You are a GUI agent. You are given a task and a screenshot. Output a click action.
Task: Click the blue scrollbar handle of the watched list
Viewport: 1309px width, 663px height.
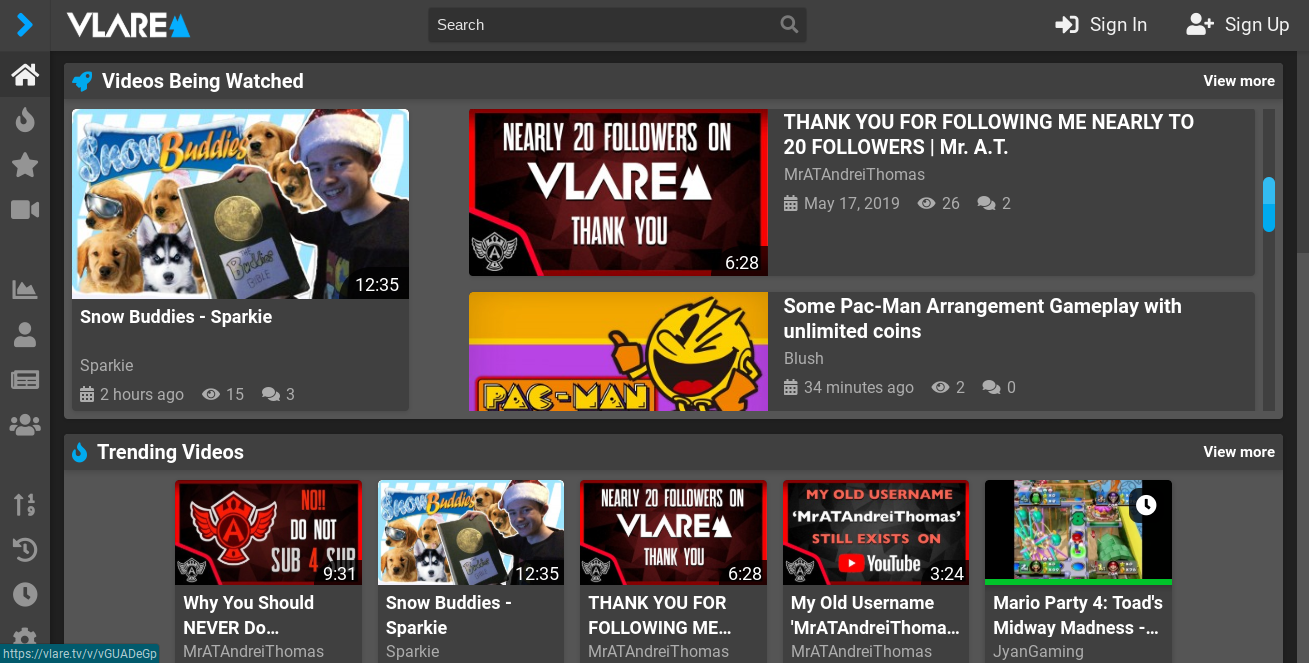click(1269, 204)
